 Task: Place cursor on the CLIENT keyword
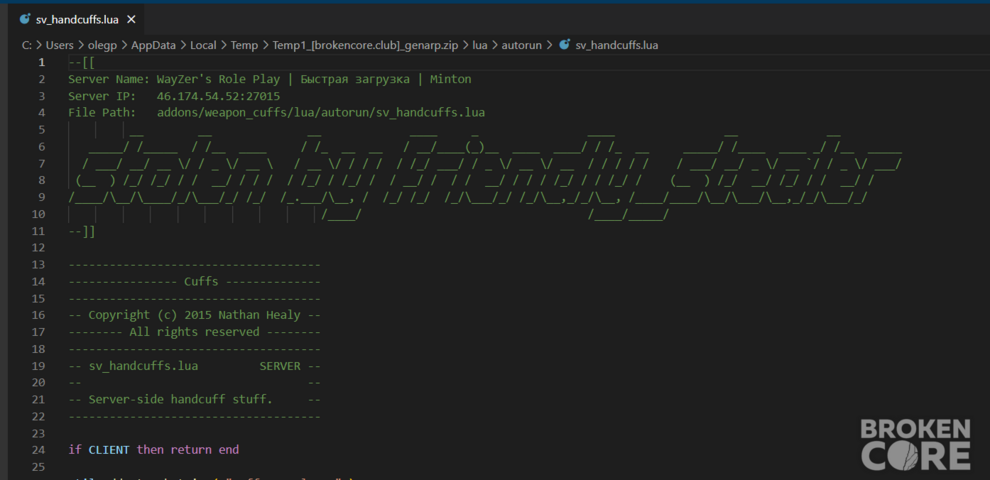pyautogui.click(x=109, y=450)
